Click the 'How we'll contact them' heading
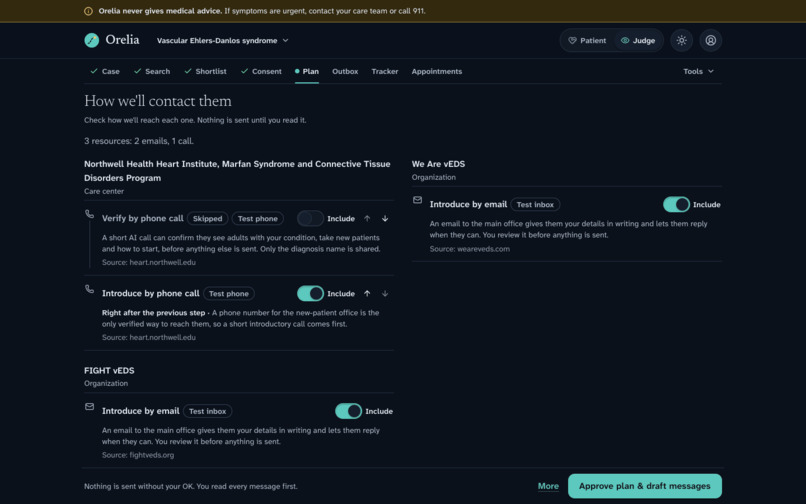Image resolution: width=806 pixels, height=504 pixels. click(x=158, y=101)
